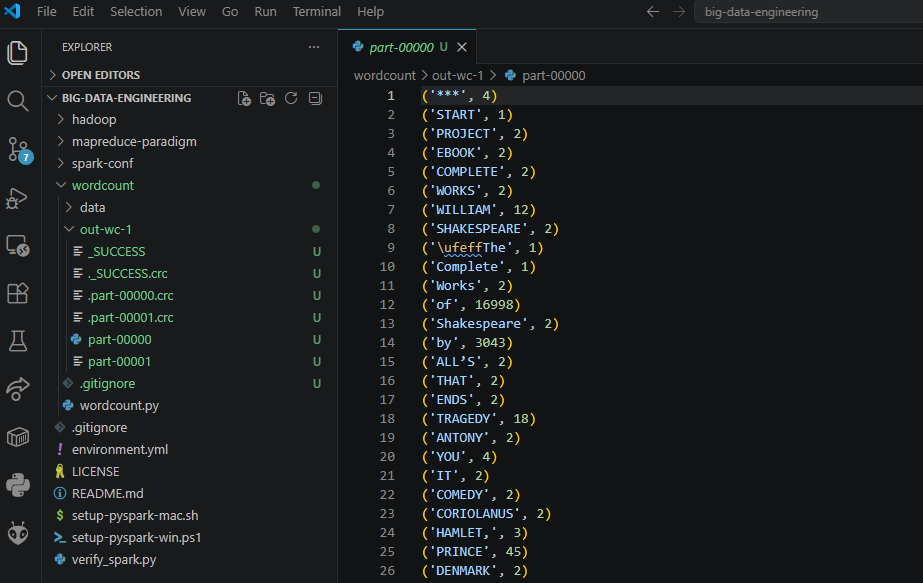Viewport: 923px width, 583px height.
Task: Open the Live Share icon in activity bar
Action: point(18,389)
